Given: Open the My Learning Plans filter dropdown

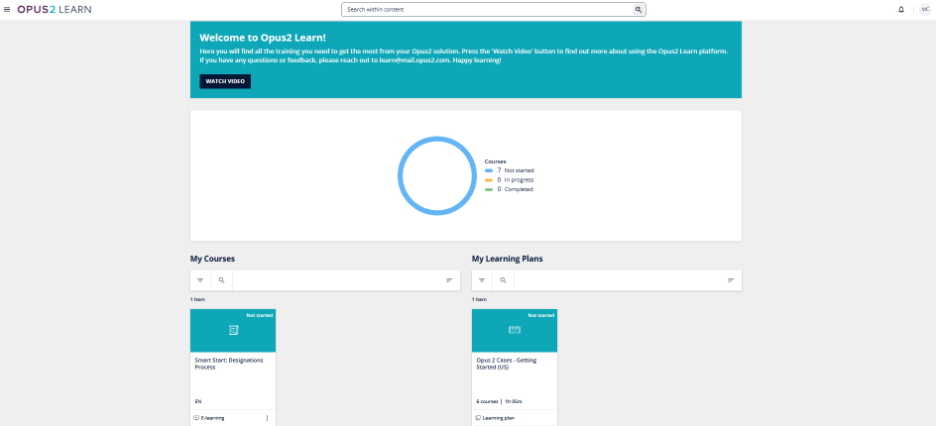Looking at the screenshot, I should (x=482, y=280).
